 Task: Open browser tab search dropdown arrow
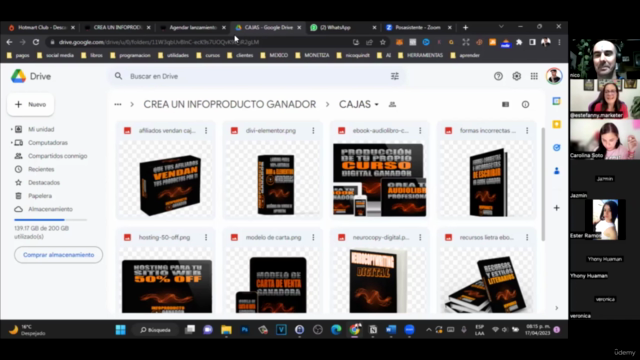[501, 27]
